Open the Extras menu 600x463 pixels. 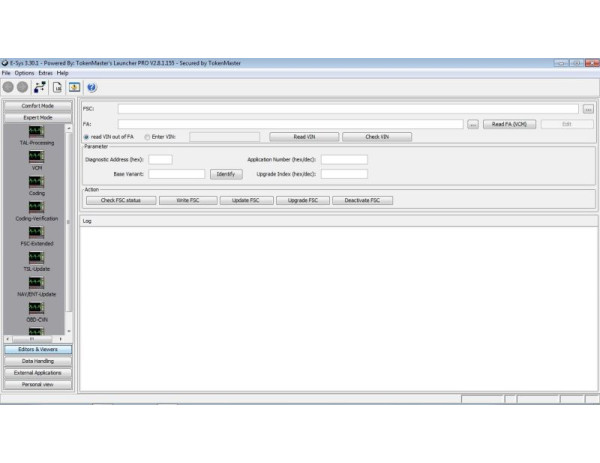pyautogui.click(x=45, y=73)
